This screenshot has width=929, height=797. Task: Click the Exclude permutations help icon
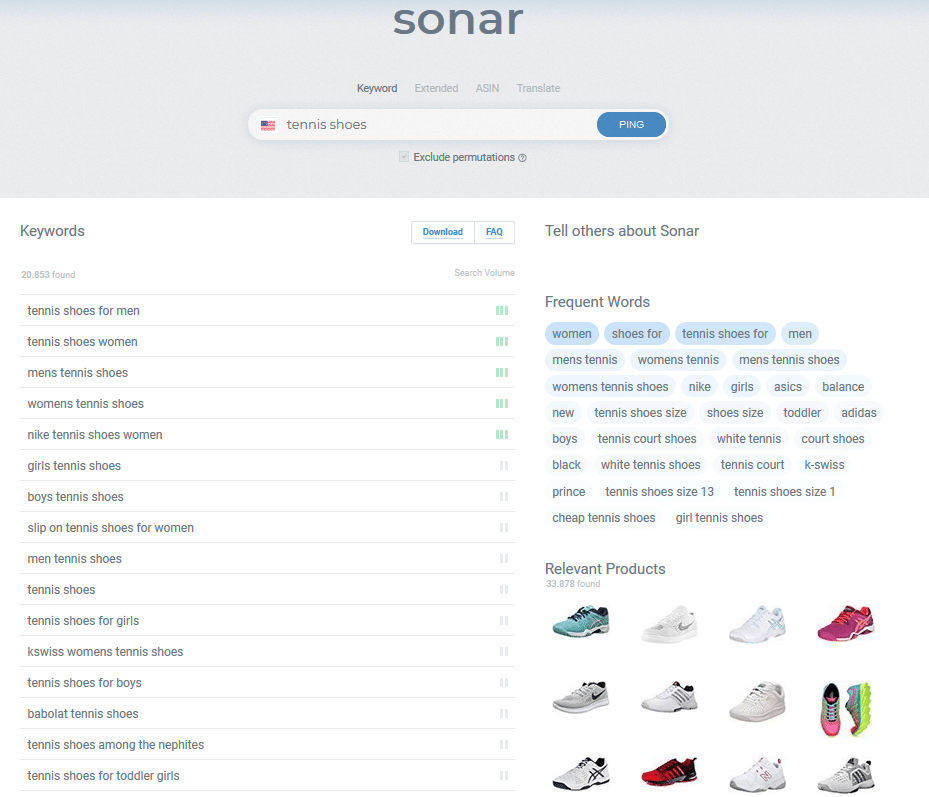(522, 158)
